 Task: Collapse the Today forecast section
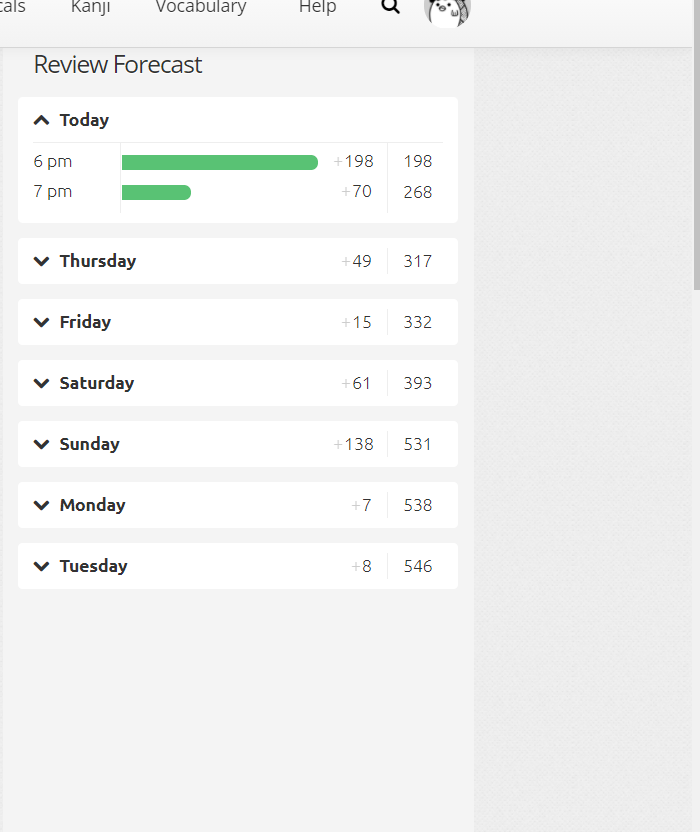tap(41, 120)
